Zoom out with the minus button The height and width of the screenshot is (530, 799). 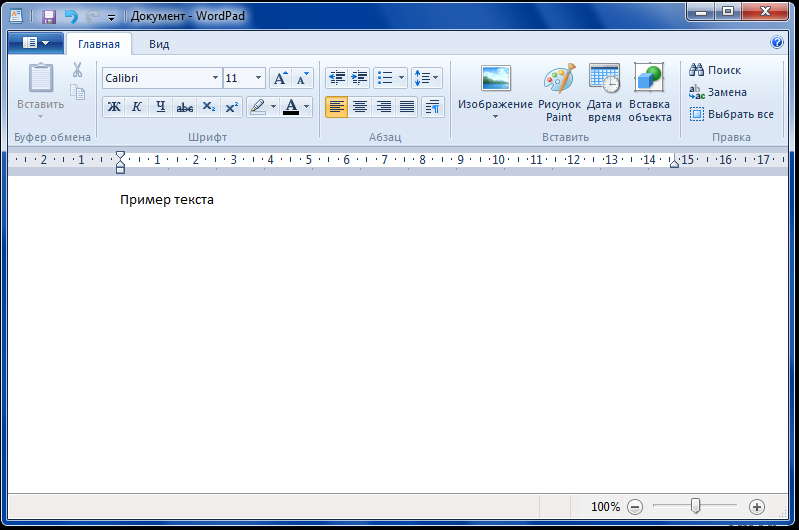coord(635,507)
